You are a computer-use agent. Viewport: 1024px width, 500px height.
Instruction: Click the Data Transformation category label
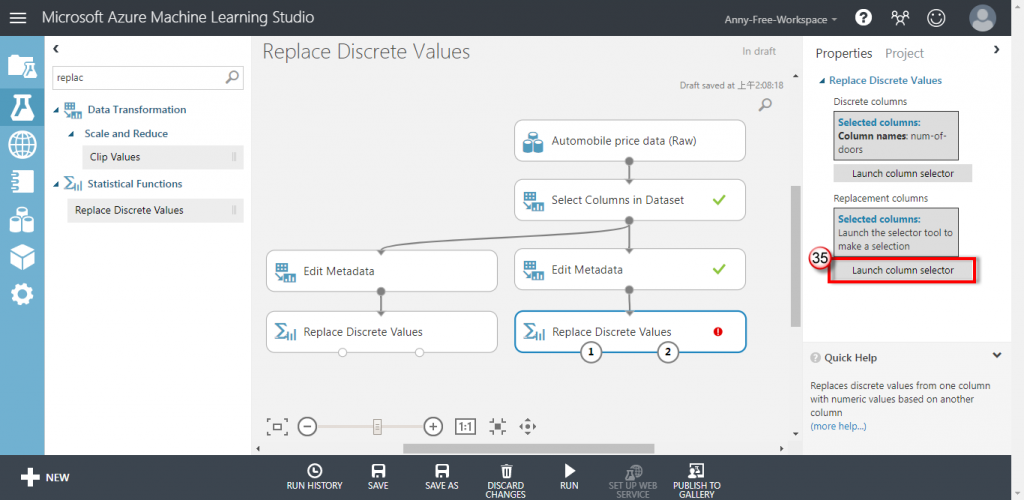tap(137, 109)
